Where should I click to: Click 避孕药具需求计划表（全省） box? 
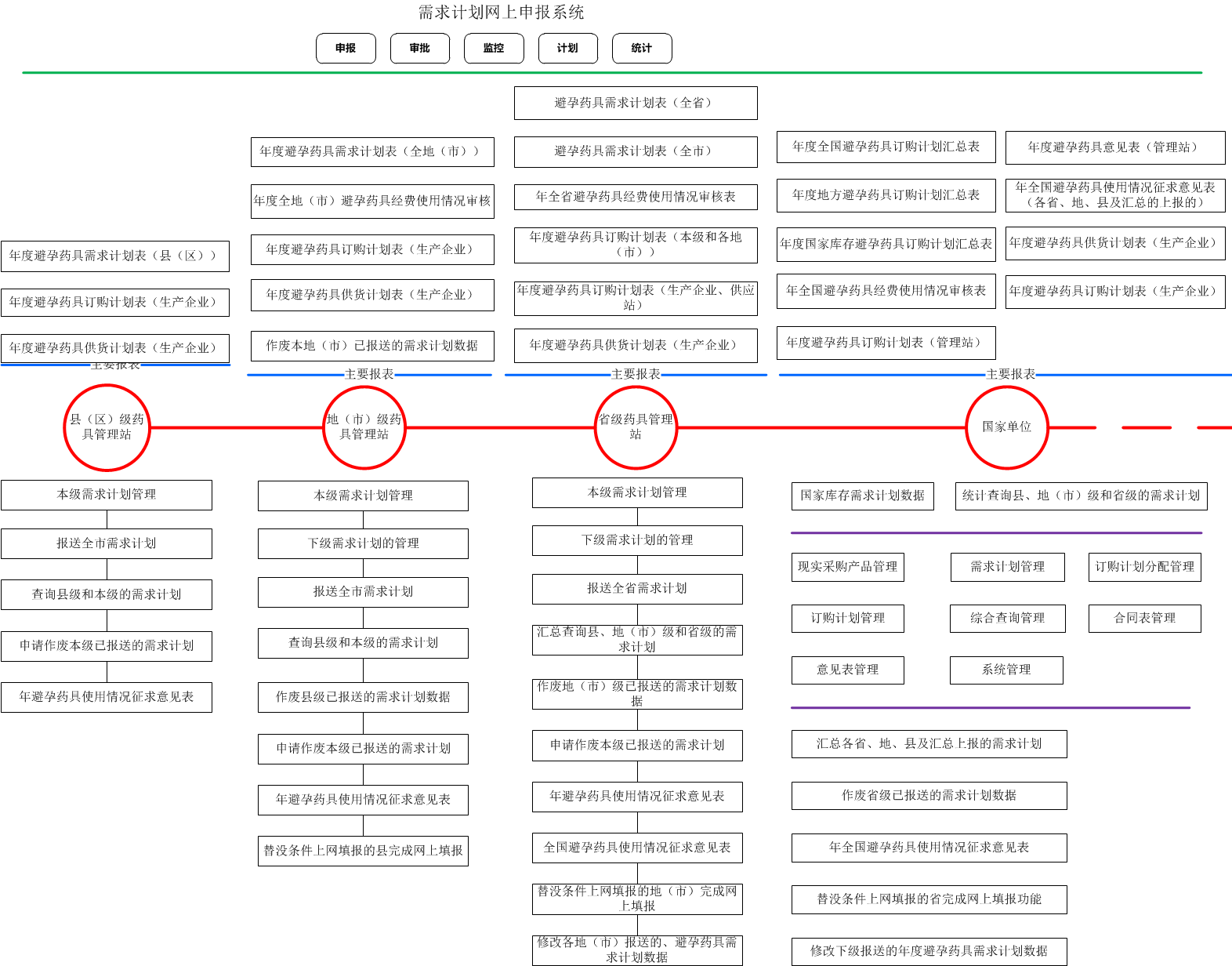[636, 103]
